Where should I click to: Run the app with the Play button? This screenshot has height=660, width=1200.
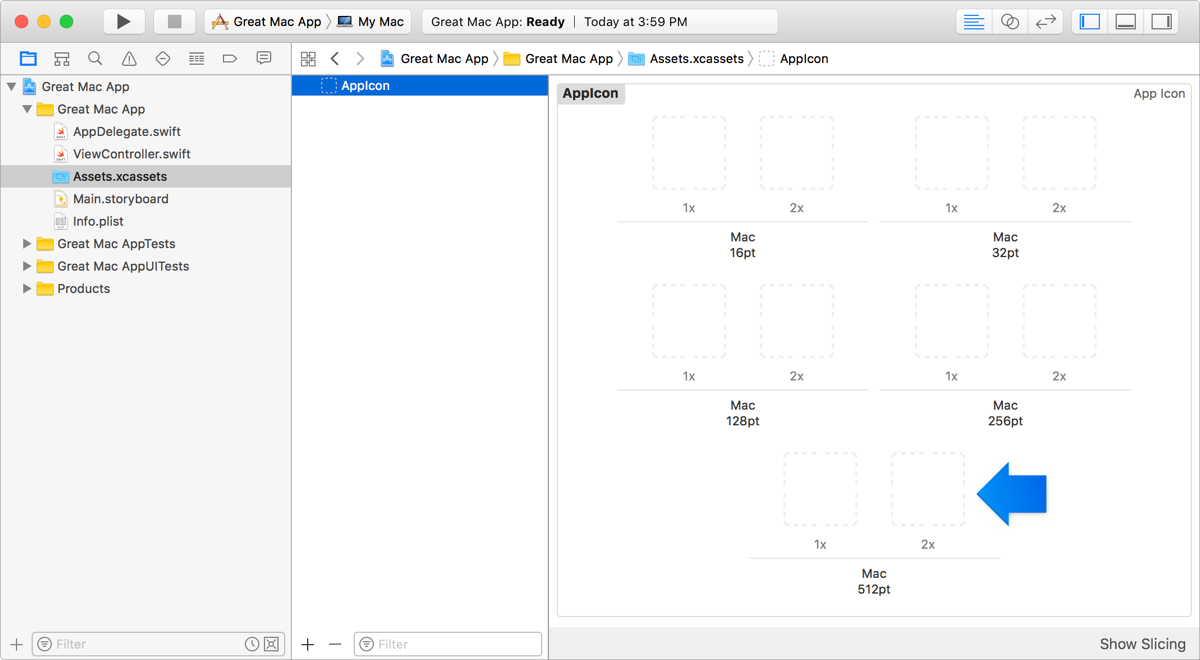(x=123, y=21)
